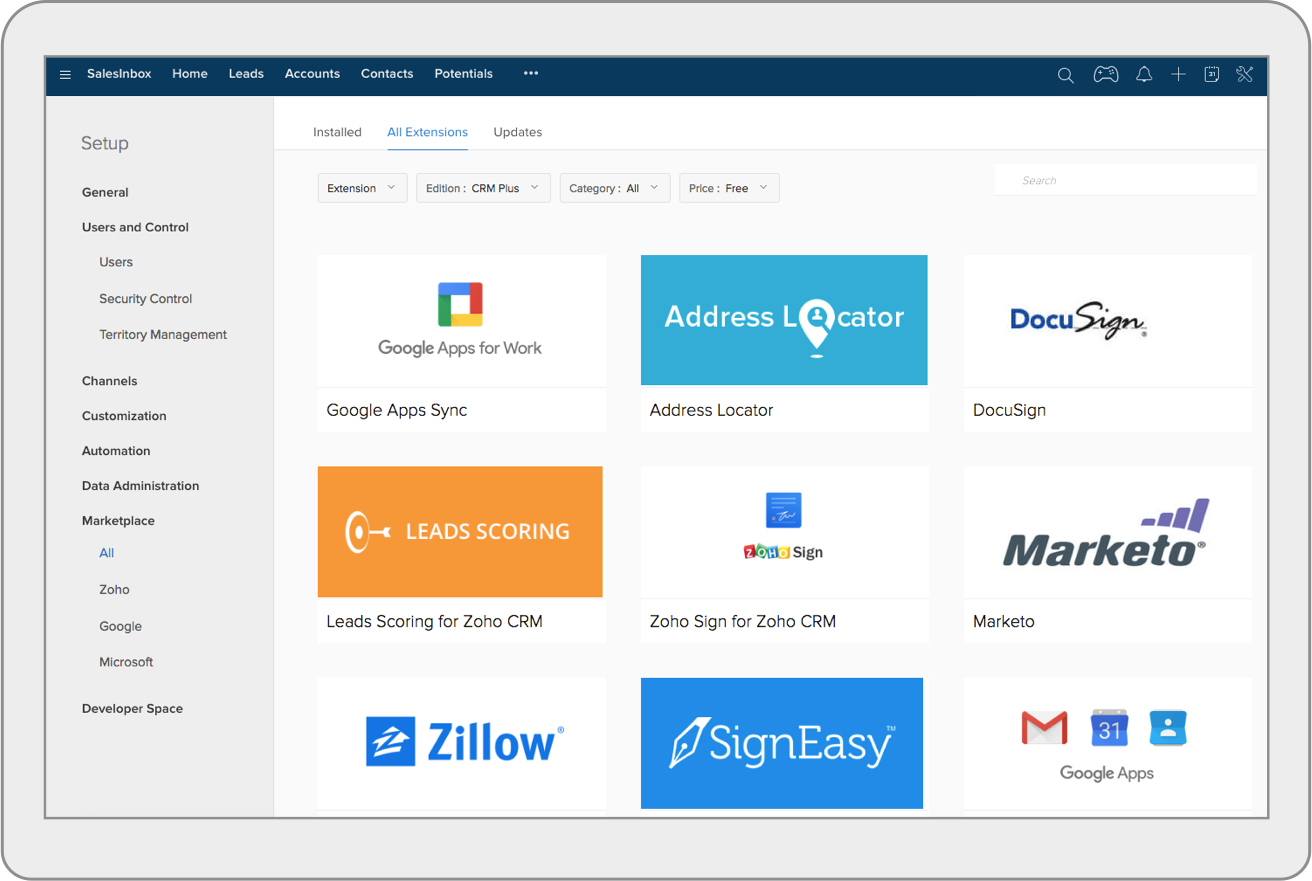
Task: Click the Leads Scoring for Zoho CRM title
Action: click(434, 621)
